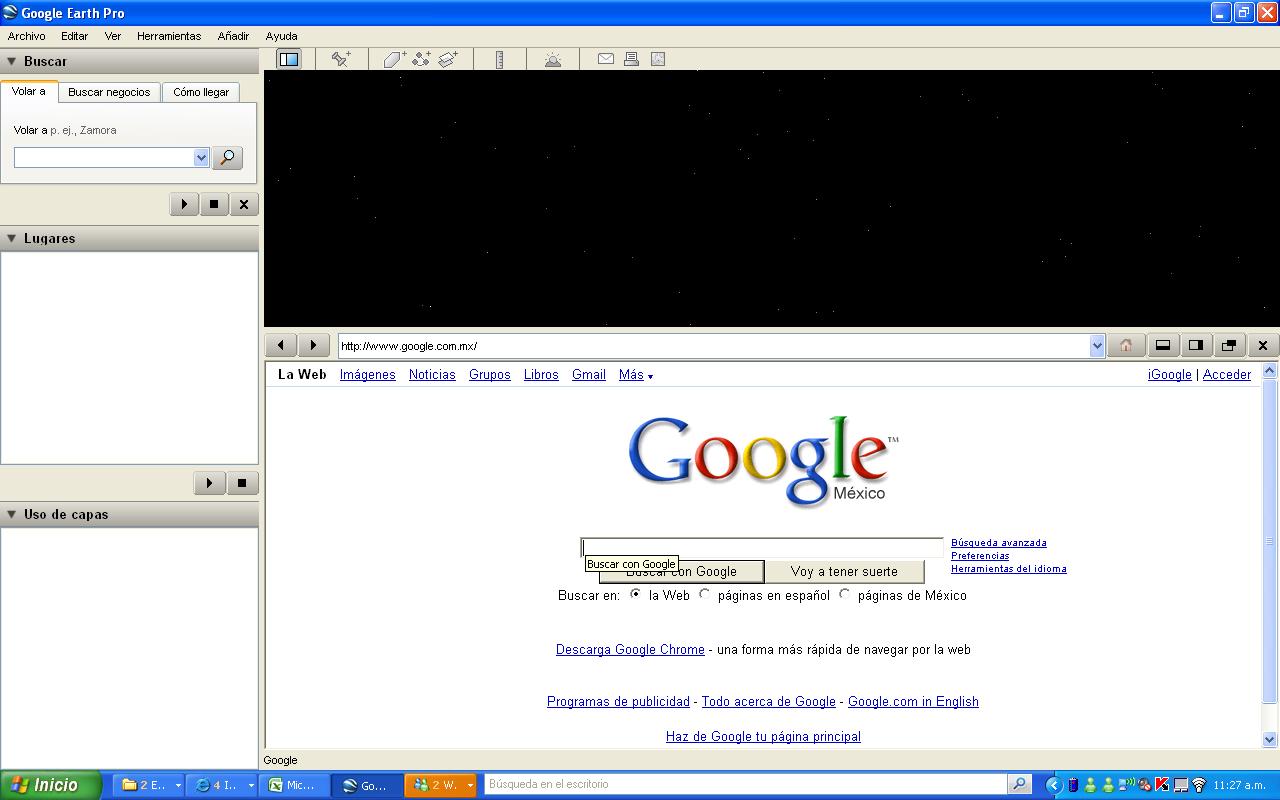Click the 'Voy a tener suerte' button
This screenshot has width=1280, height=800.
tap(844, 572)
